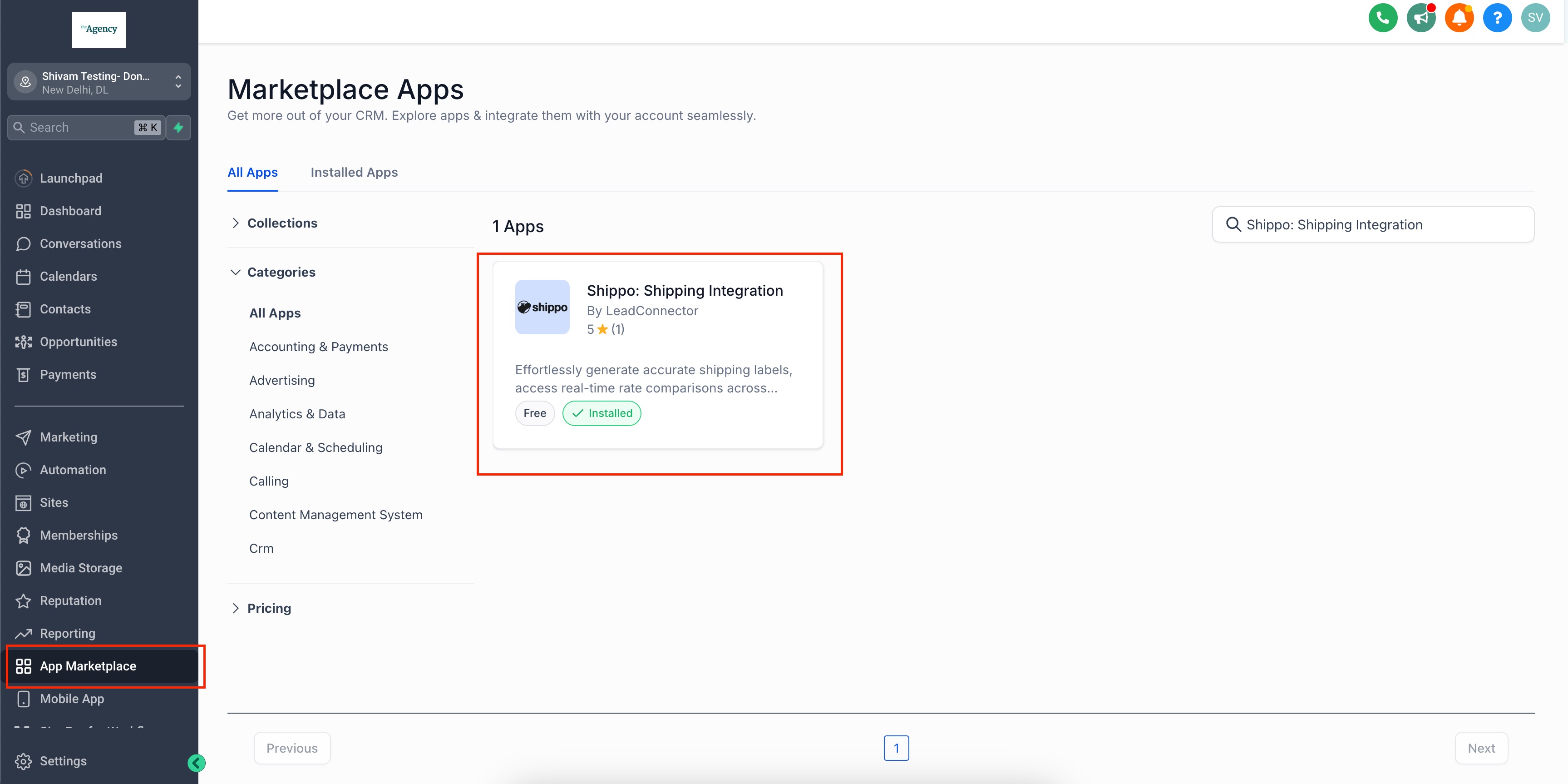This screenshot has height=784, width=1568.
Task: Open the megaphone announcements icon
Action: [1421, 17]
